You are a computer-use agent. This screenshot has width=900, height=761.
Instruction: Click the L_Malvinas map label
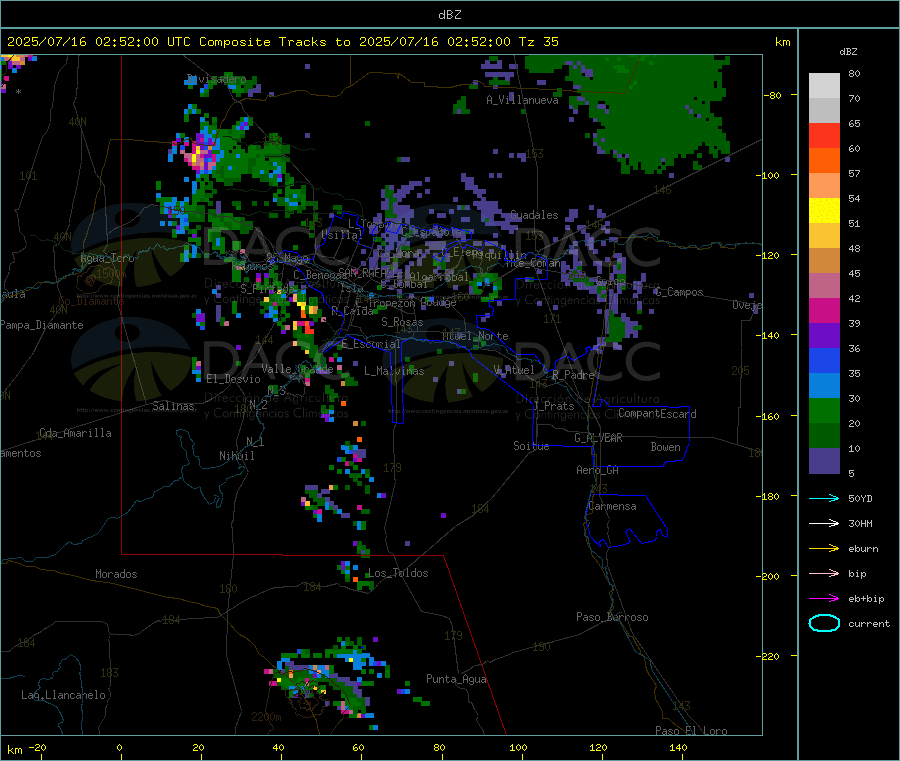click(x=394, y=372)
